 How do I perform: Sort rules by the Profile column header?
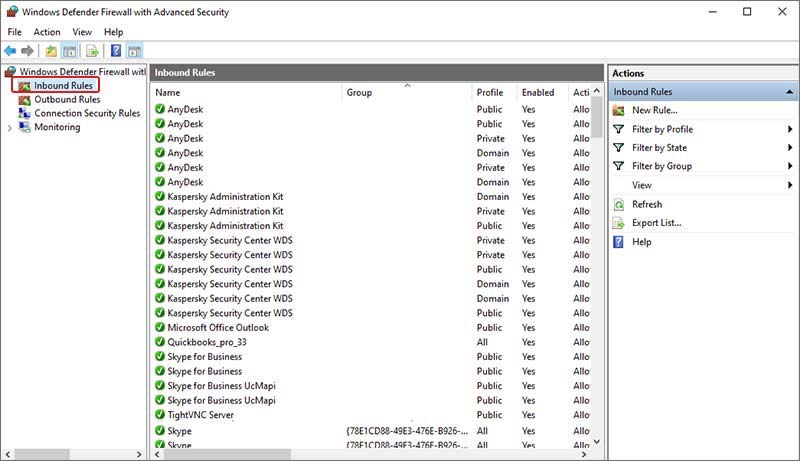pos(490,93)
